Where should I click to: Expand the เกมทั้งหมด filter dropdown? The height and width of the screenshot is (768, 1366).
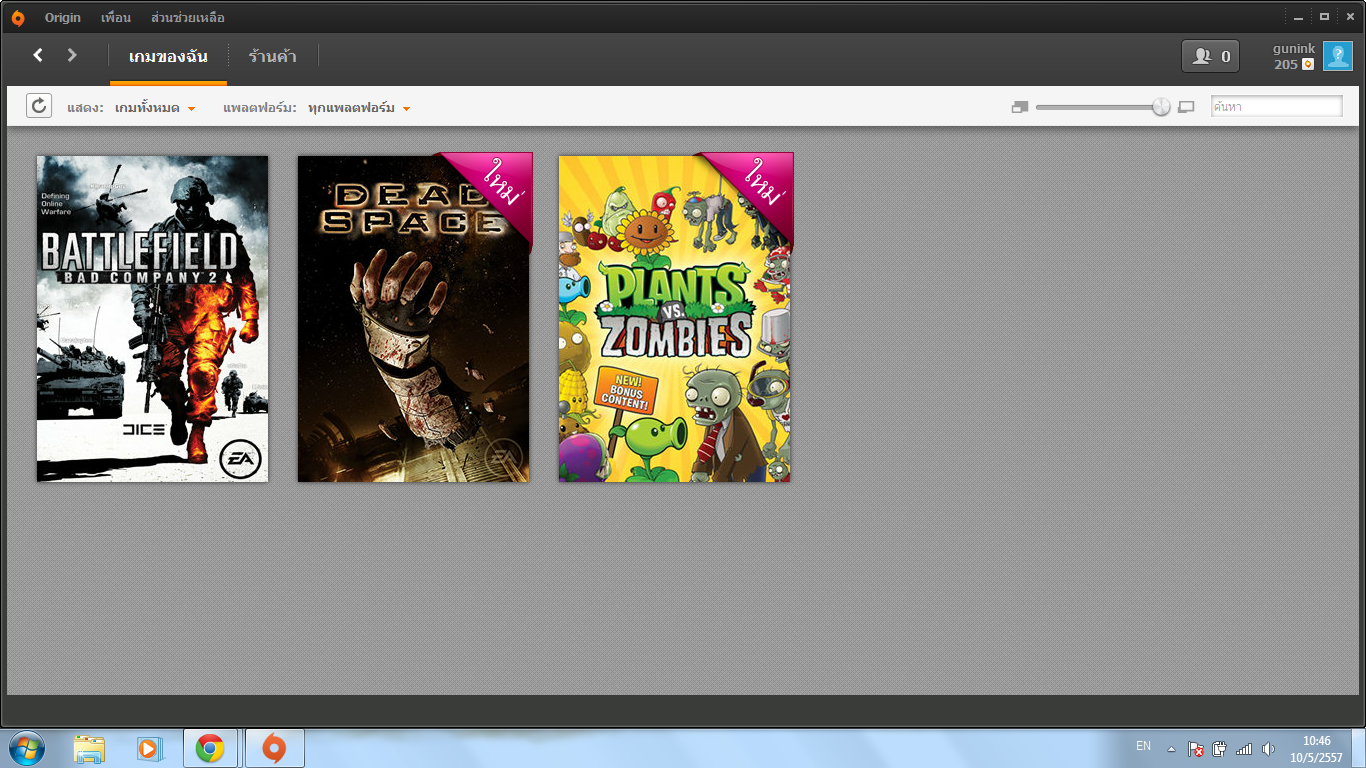coord(155,108)
